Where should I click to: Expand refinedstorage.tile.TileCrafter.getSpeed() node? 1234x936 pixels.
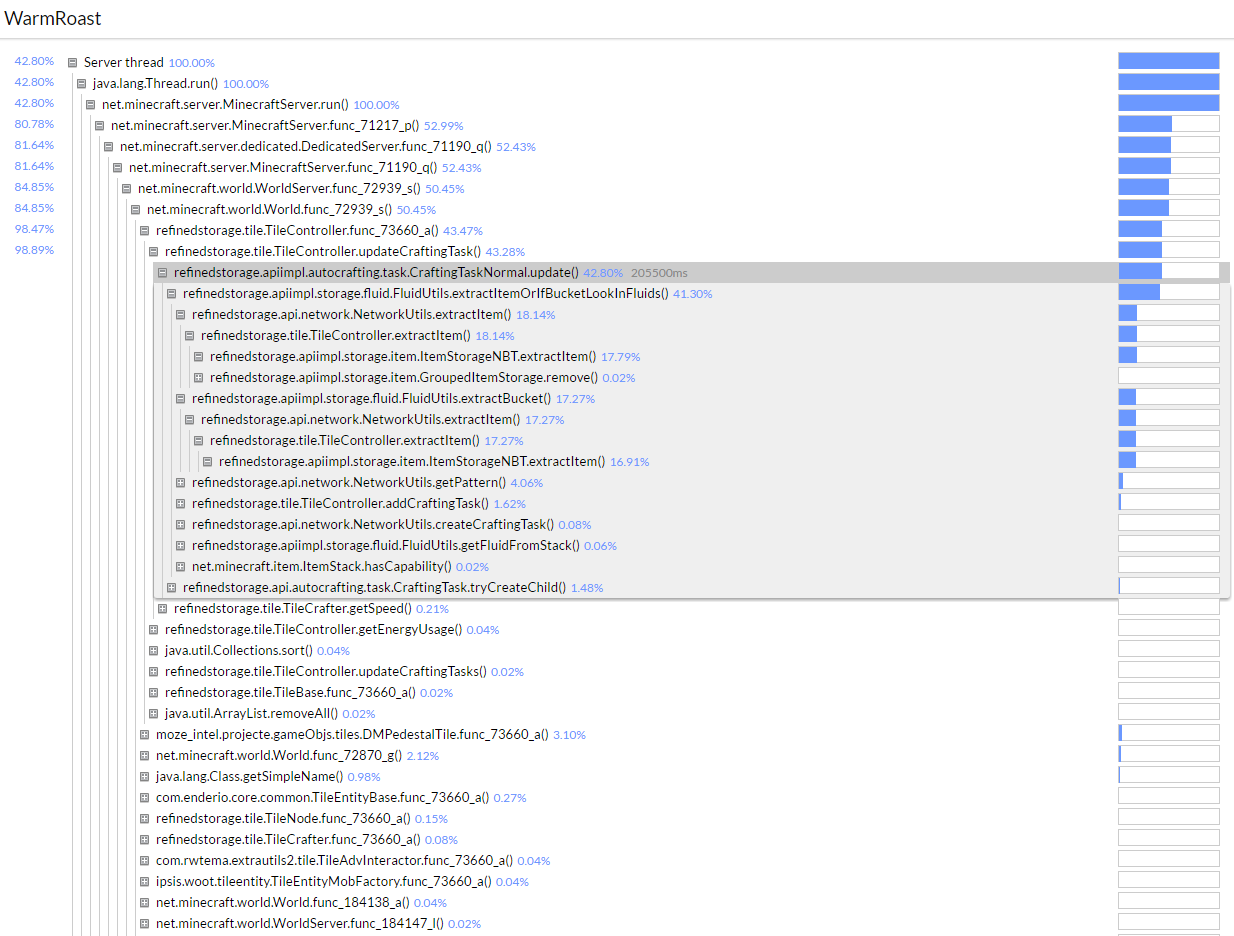coord(162,608)
